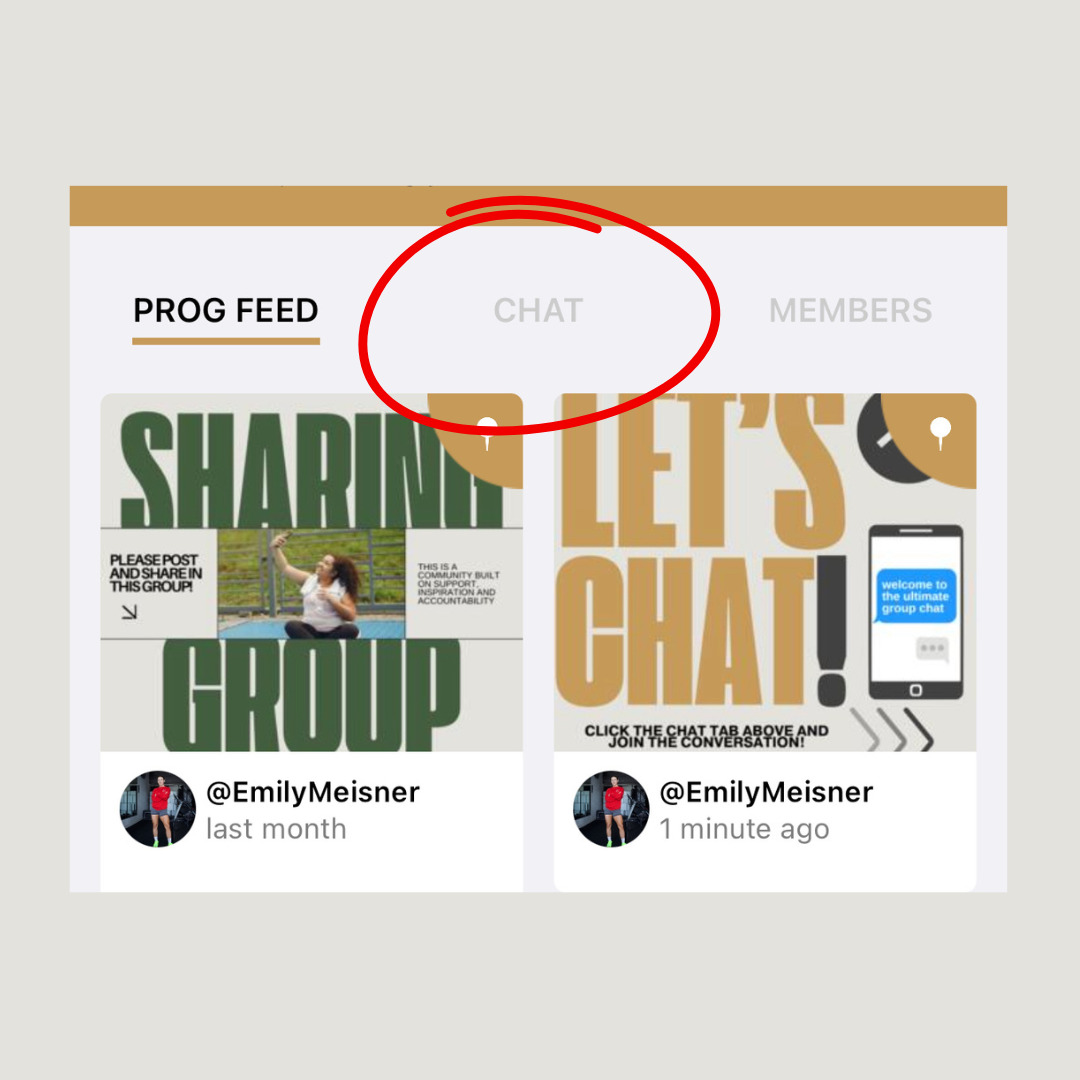Click the phone illustration in Let's Chat
Image resolution: width=1080 pixels, height=1080 pixels.
click(915, 612)
